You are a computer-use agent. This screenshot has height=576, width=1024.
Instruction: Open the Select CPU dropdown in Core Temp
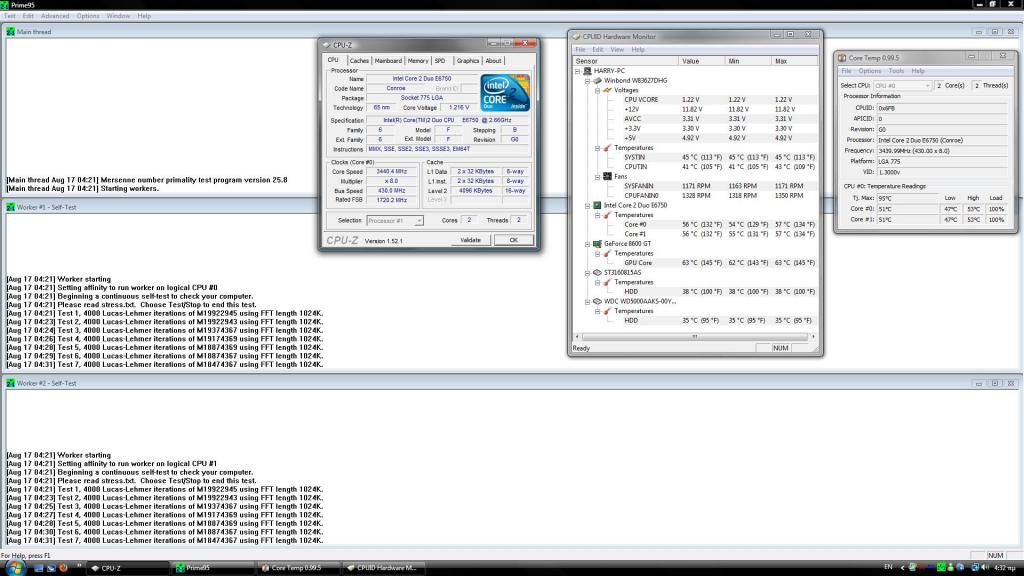[901, 86]
